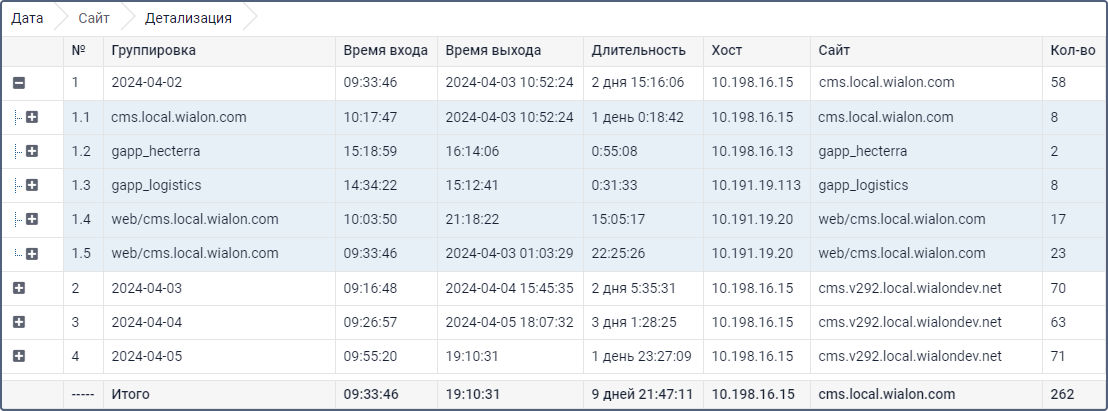Expand row 1.1 cms.local.wialon.com
Image resolution: width=1108 pixels, height=411 pixels.
32,118
